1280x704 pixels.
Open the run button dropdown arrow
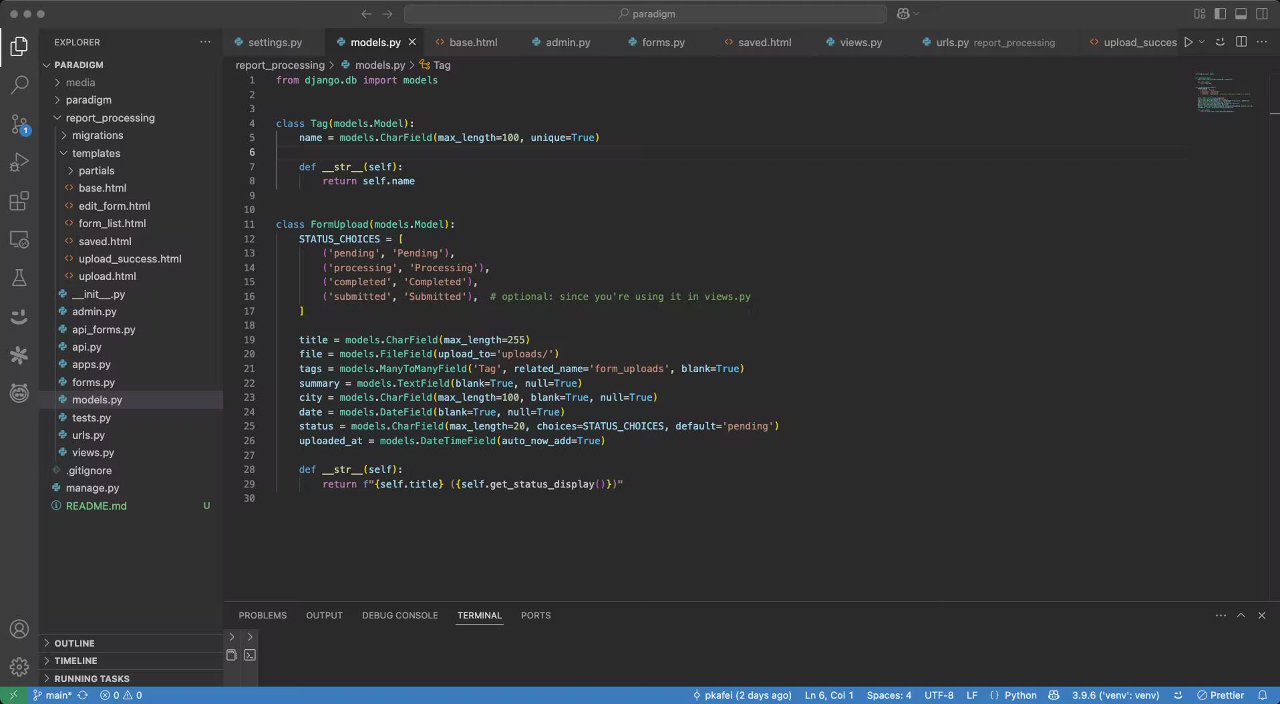(x=1202, y=42)
